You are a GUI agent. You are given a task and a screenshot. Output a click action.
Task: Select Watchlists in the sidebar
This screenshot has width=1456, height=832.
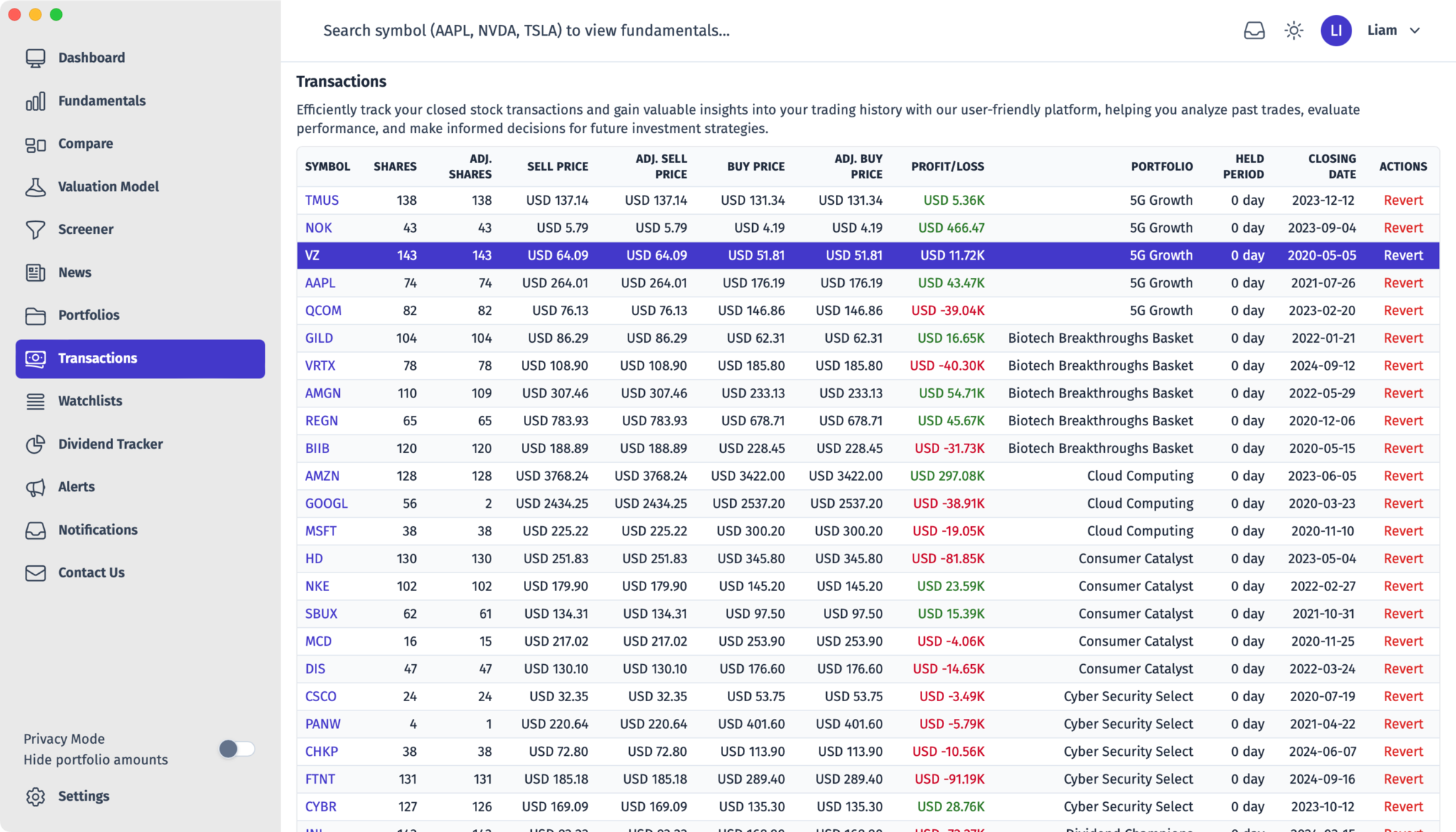90,401
